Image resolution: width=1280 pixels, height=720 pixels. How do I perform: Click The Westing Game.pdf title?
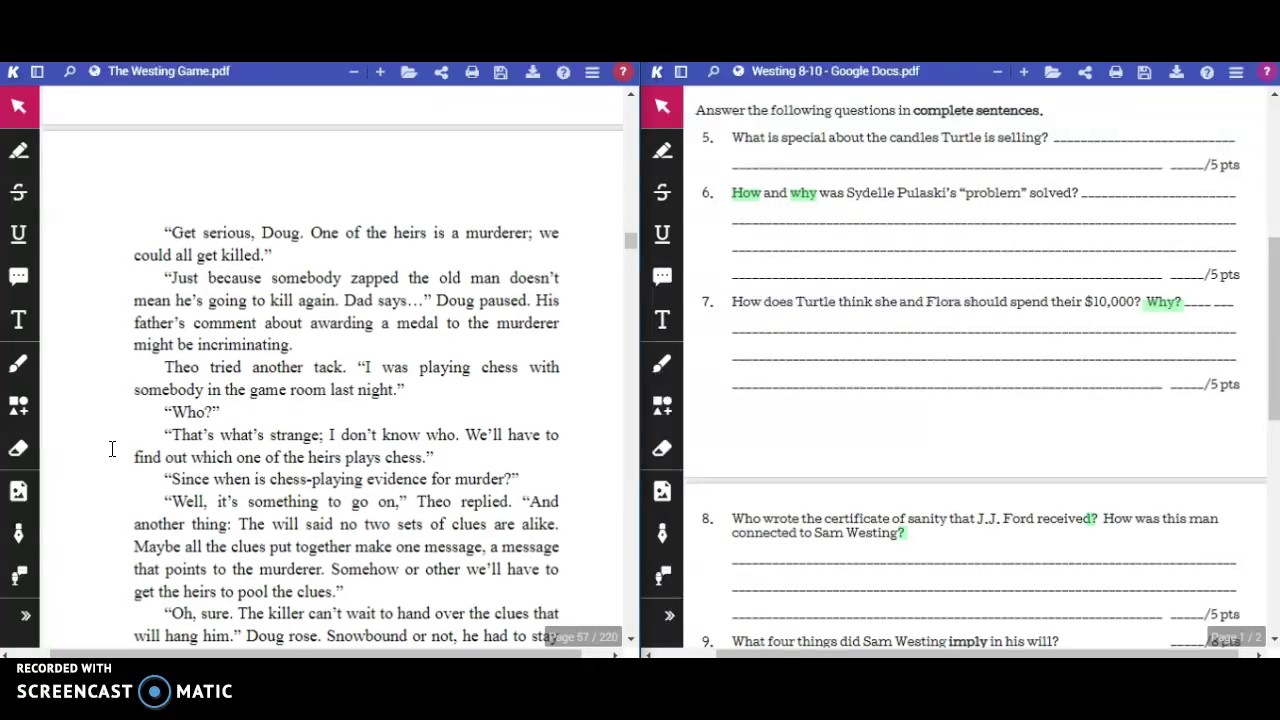(x=169, y=71)
